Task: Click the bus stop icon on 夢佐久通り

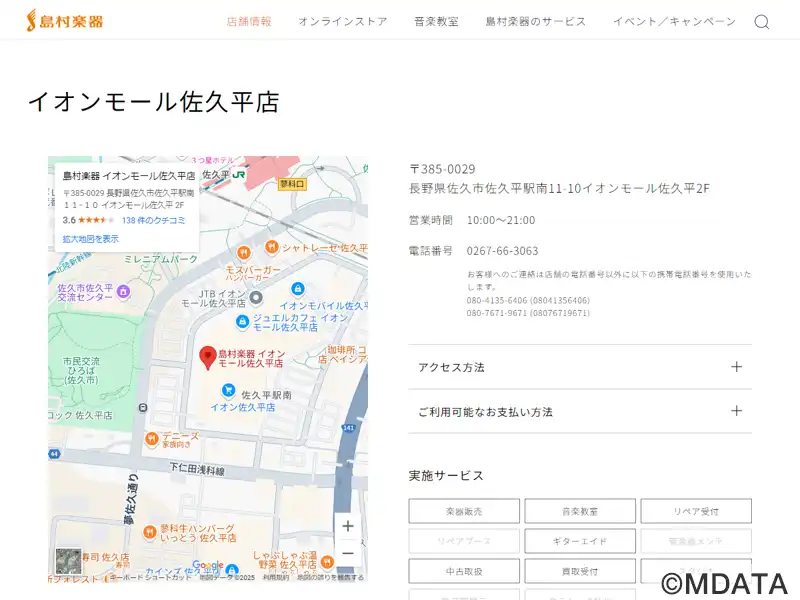Action: 143,407
